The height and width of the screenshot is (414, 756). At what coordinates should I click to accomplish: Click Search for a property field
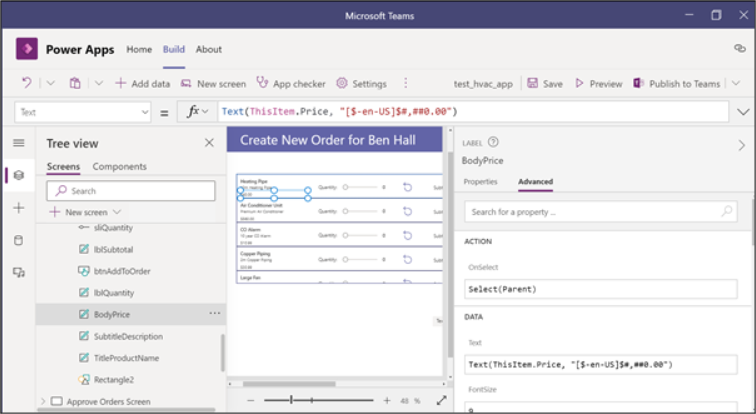pos(601,212)
